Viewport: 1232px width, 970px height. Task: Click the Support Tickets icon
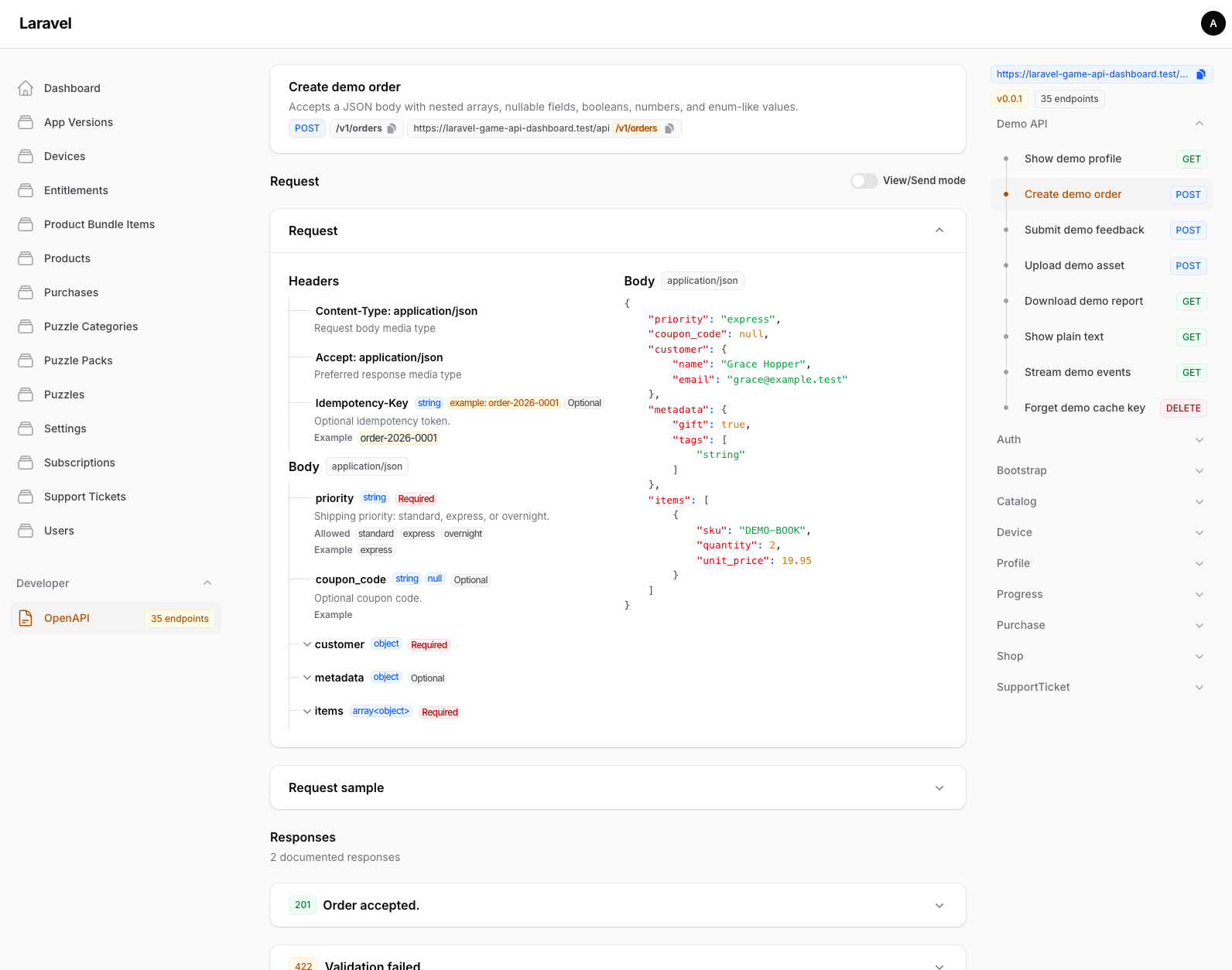coord(26,497)
